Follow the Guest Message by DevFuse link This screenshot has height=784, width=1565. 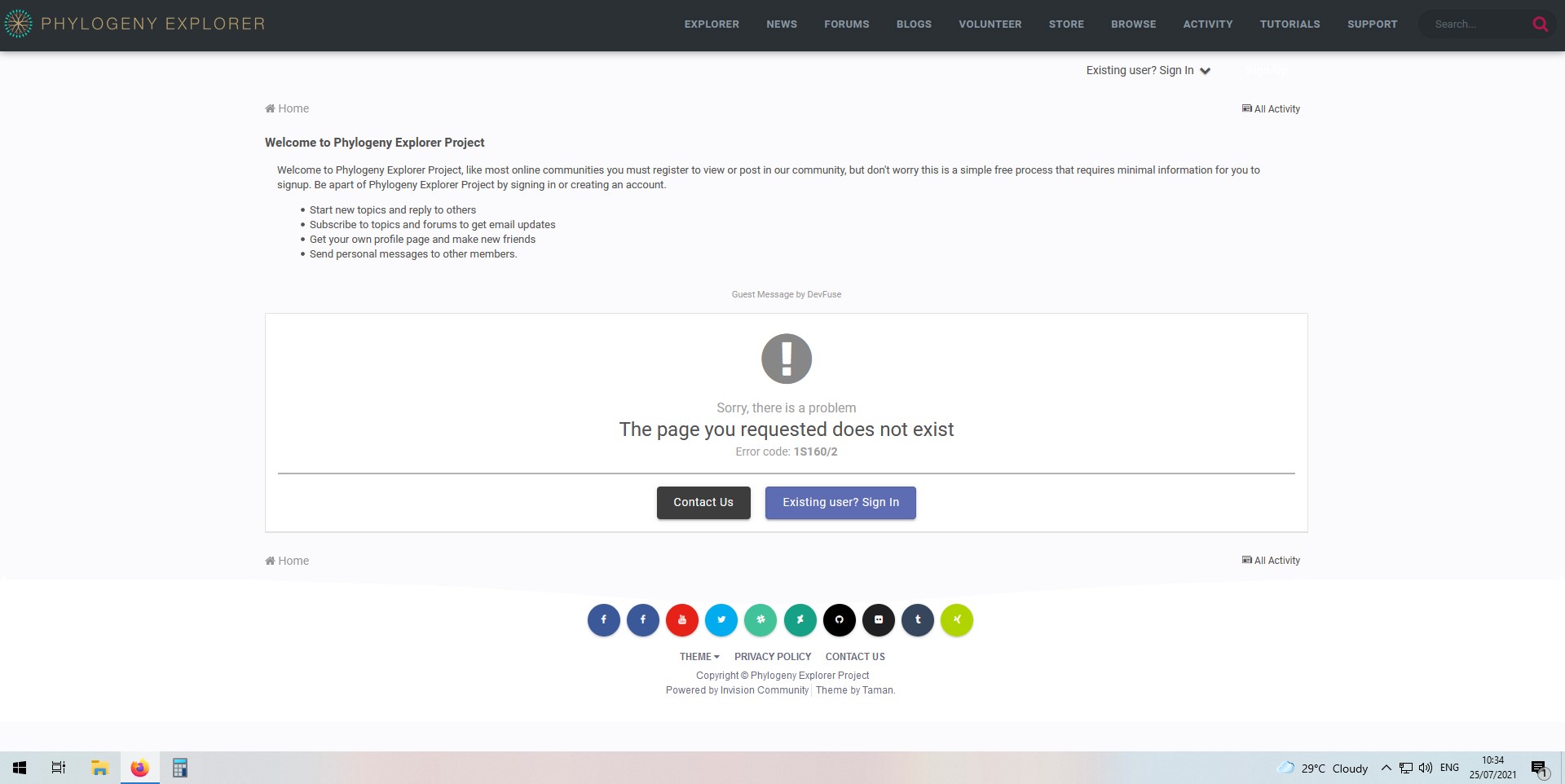pos(787,295)
